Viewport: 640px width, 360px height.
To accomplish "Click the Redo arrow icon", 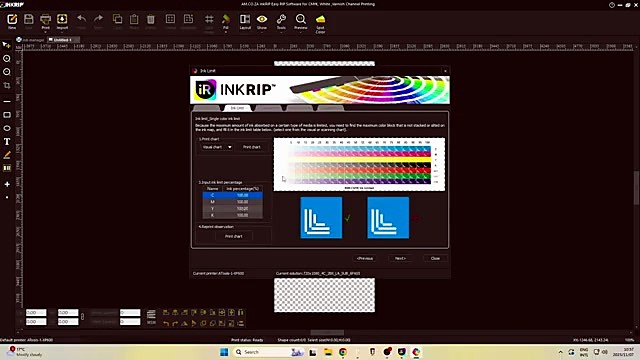I will tap(98, 19).
